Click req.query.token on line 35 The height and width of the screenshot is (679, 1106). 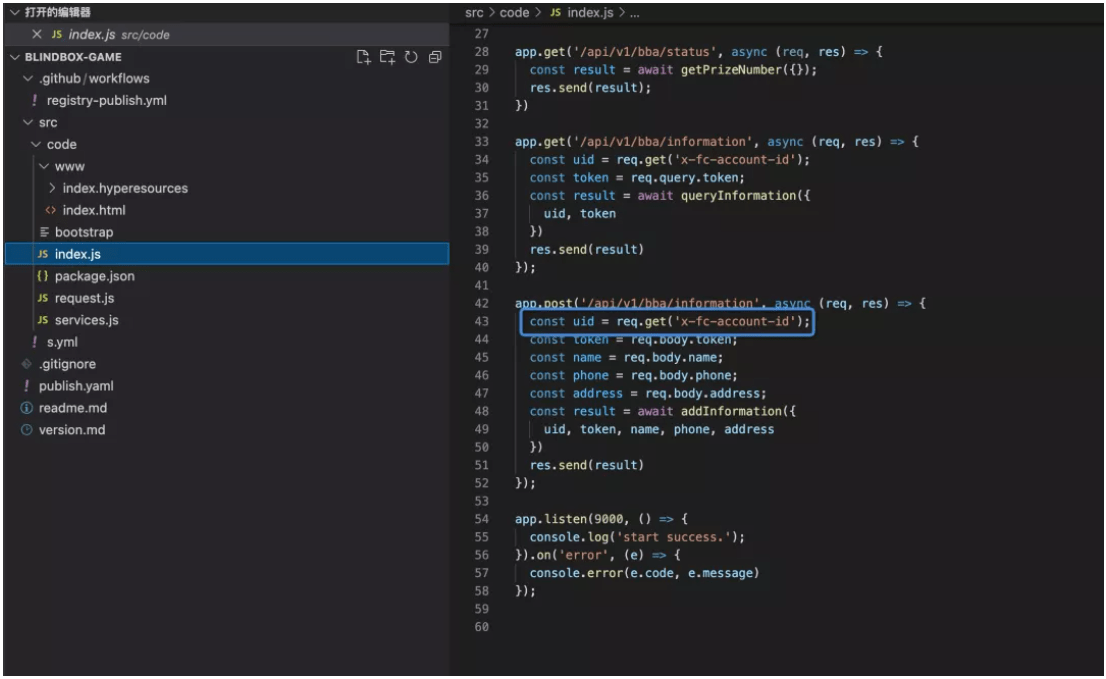[685, 178]
